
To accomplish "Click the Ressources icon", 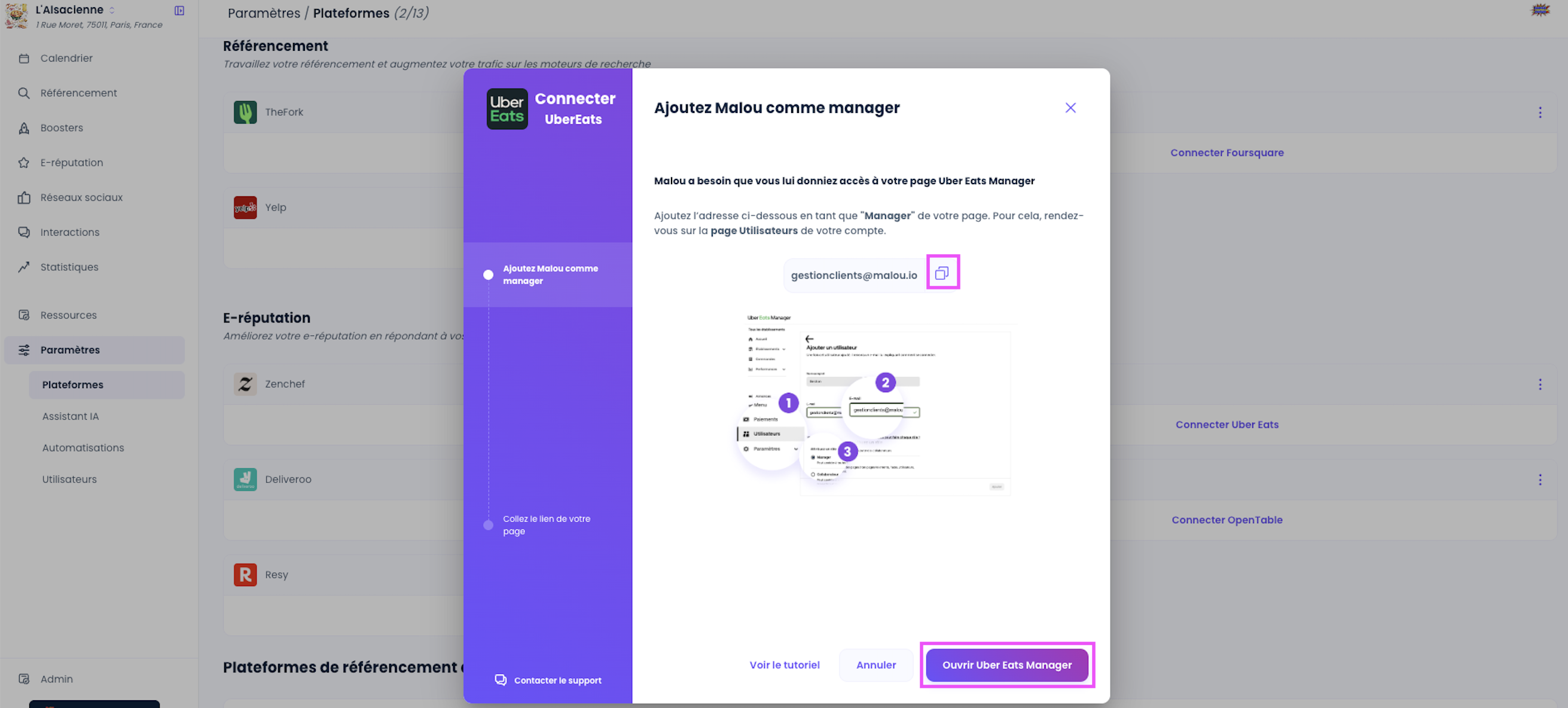I will point(24,314).
